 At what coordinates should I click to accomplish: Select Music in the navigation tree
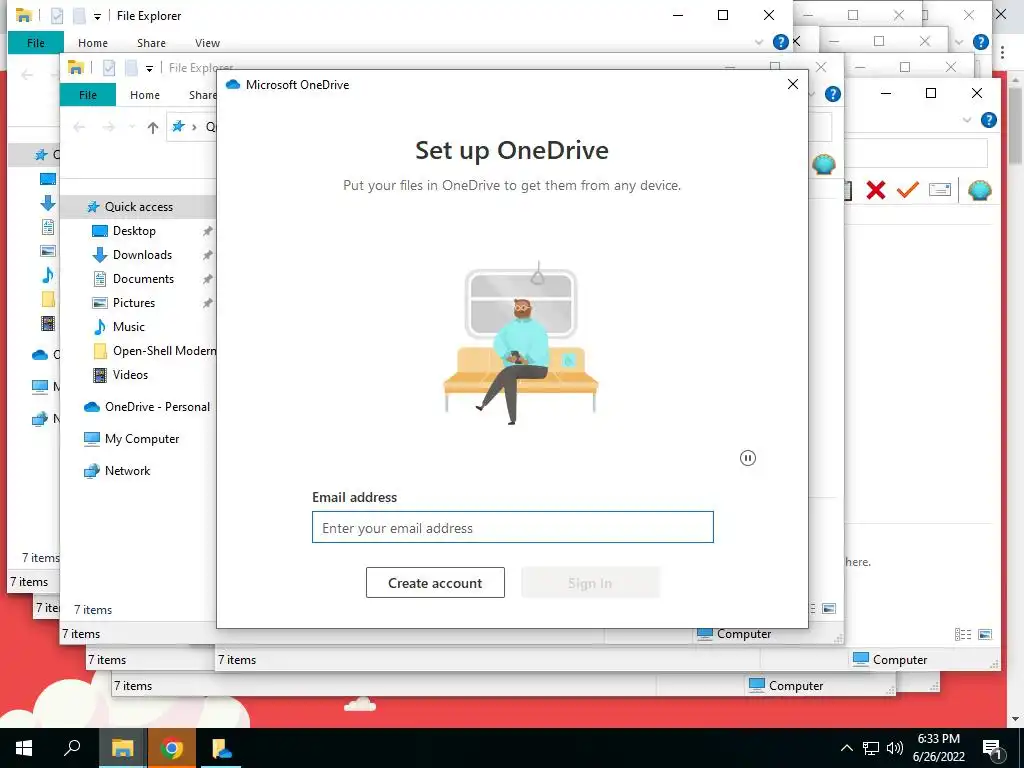[129, 327]
